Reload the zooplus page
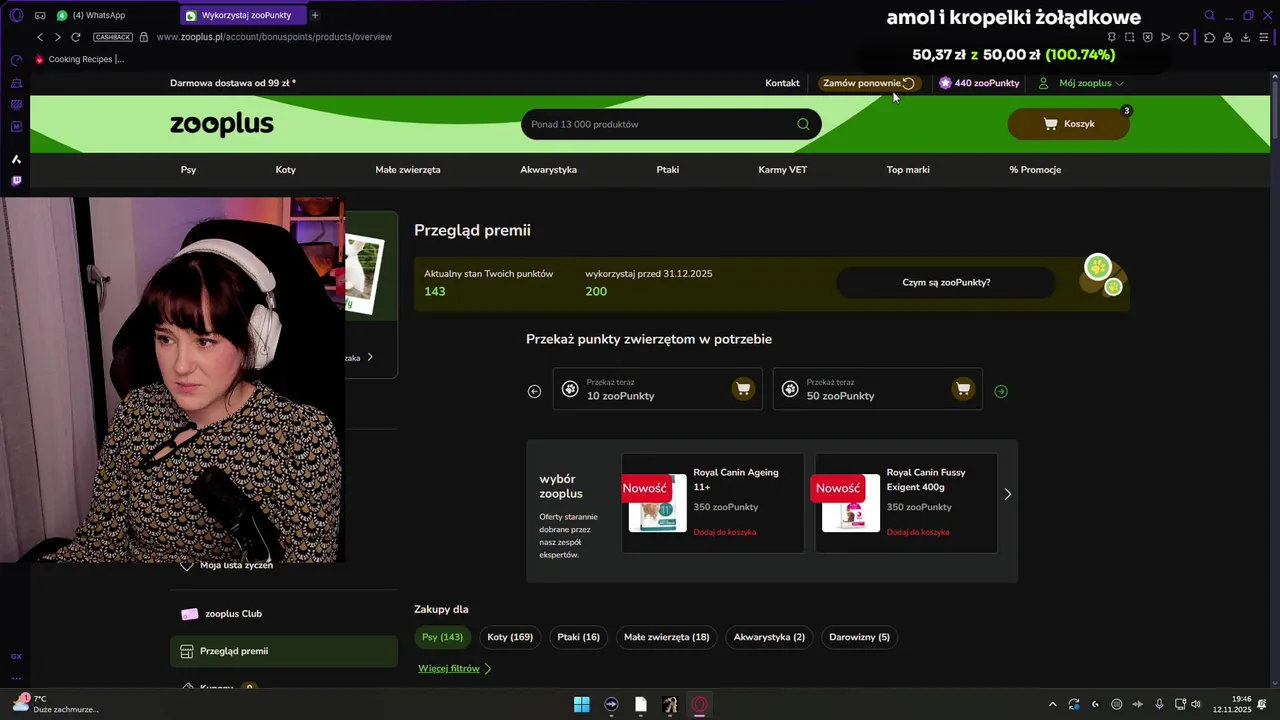The width and height of the screenshot is (1280, 720). pos(75,37)
